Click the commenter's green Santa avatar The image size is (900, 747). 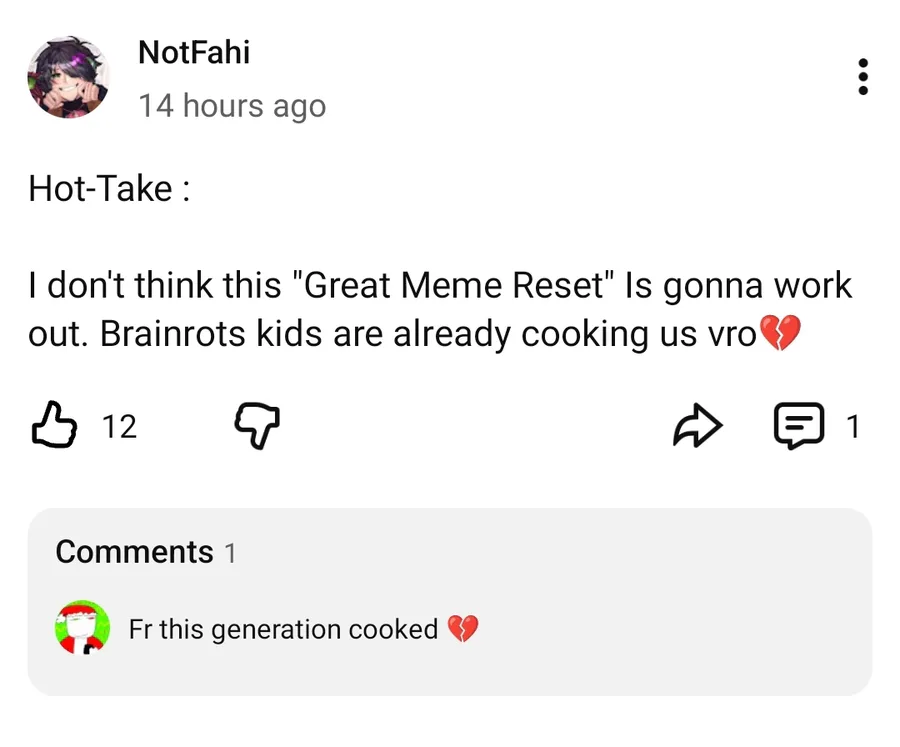82,629
